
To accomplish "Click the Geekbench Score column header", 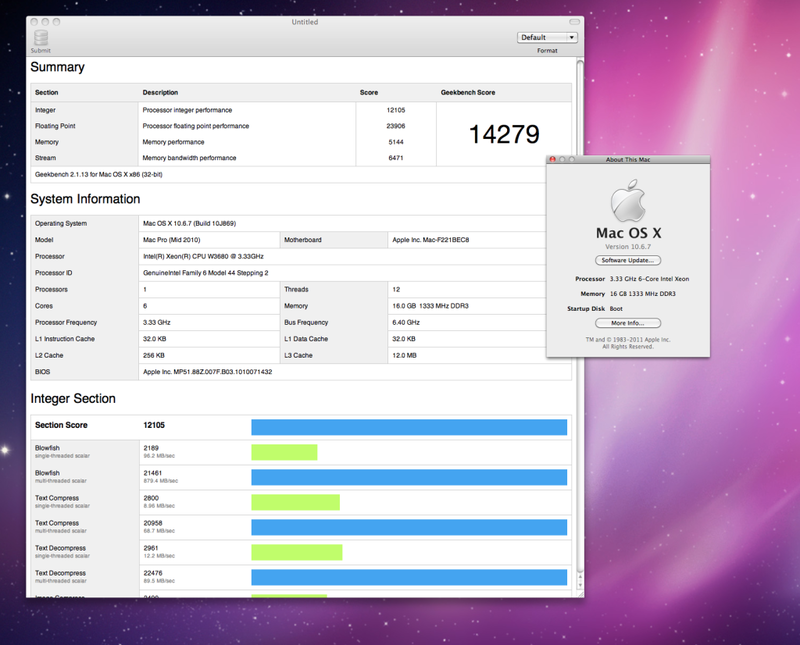I will coord(468,92).
